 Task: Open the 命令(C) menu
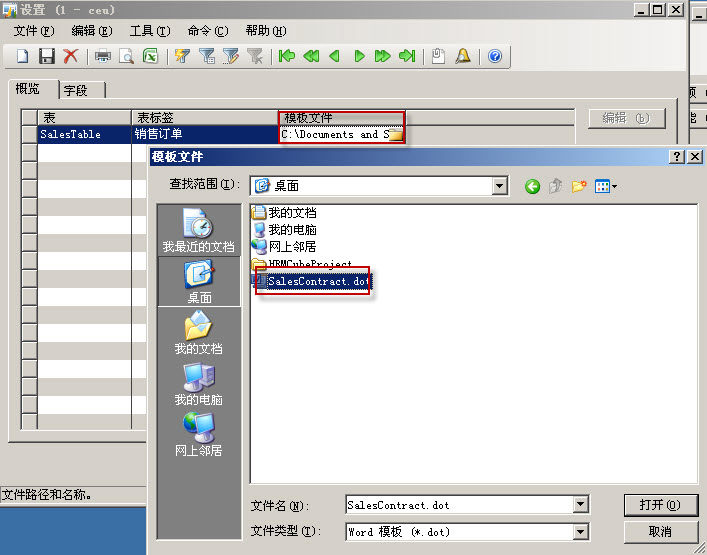[x=208, y=31]
